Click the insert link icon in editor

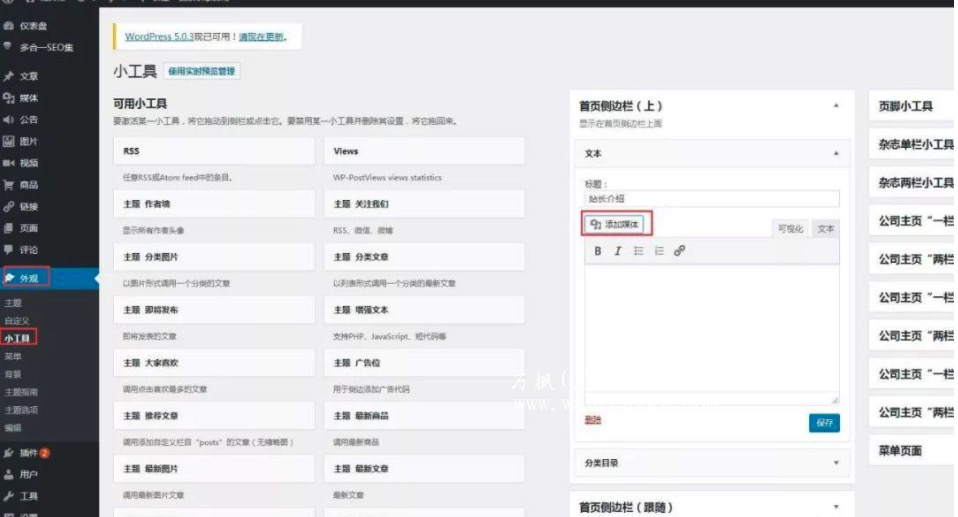point(680,251)
